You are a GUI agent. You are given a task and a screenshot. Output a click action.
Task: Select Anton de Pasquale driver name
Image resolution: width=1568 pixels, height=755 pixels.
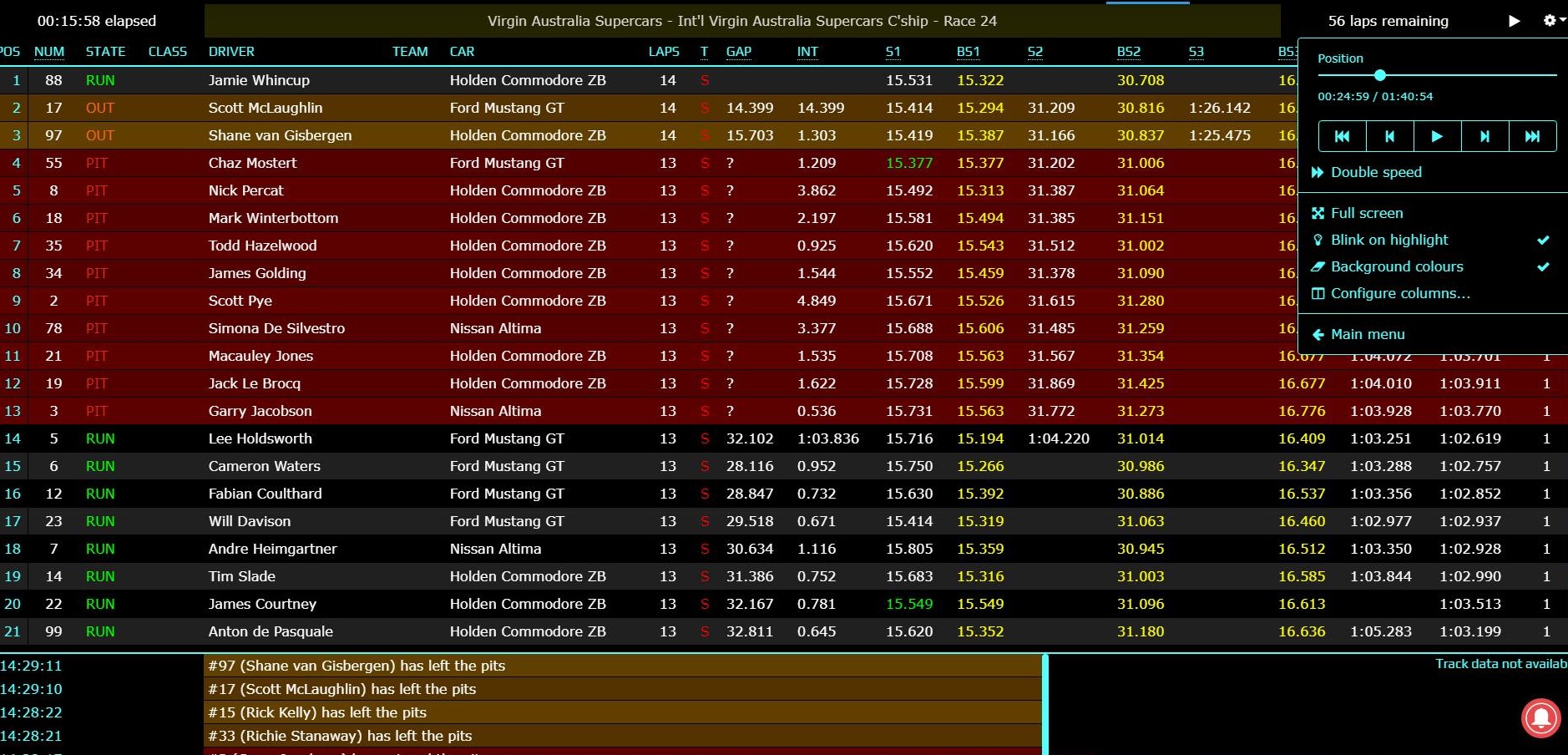coord(271,631)
